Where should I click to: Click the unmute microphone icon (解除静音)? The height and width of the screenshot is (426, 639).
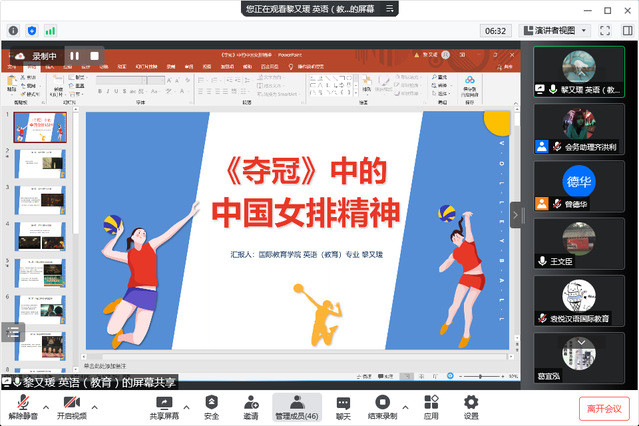click(x=20, y=402)
